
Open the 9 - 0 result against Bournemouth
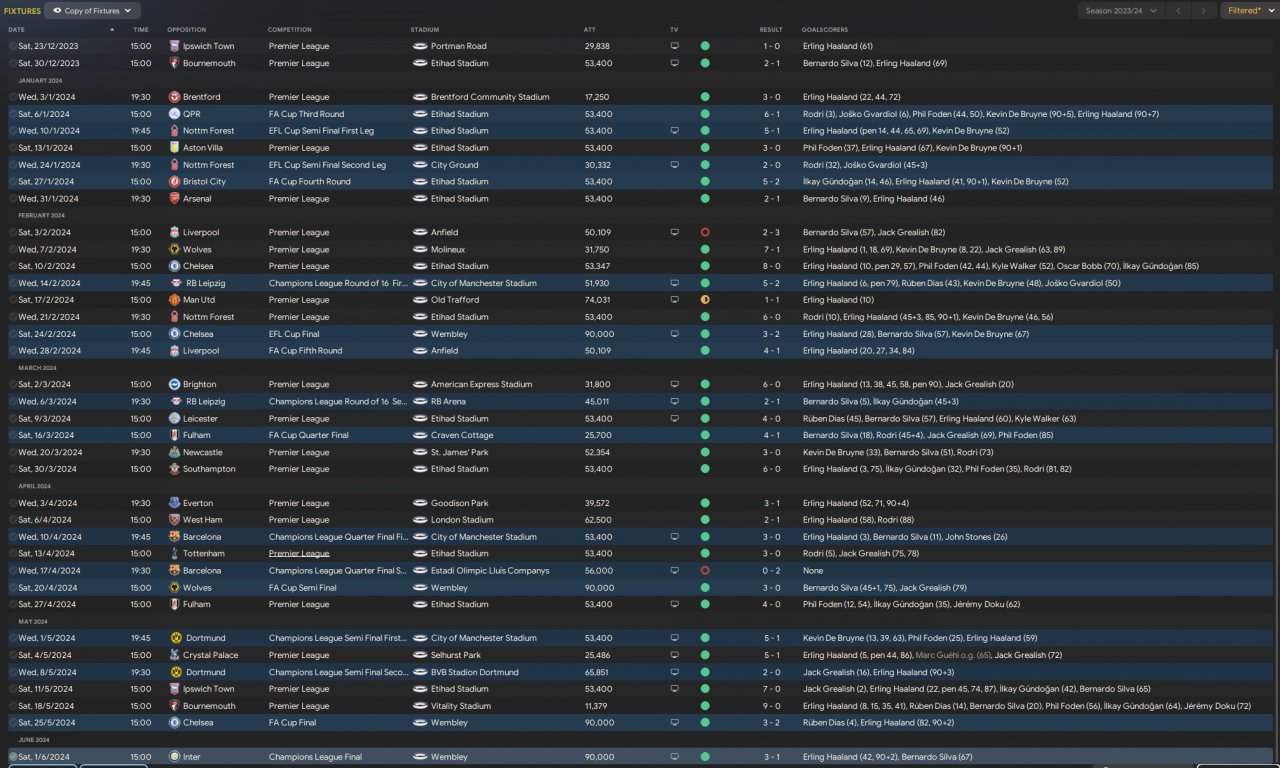pos(771,706)
